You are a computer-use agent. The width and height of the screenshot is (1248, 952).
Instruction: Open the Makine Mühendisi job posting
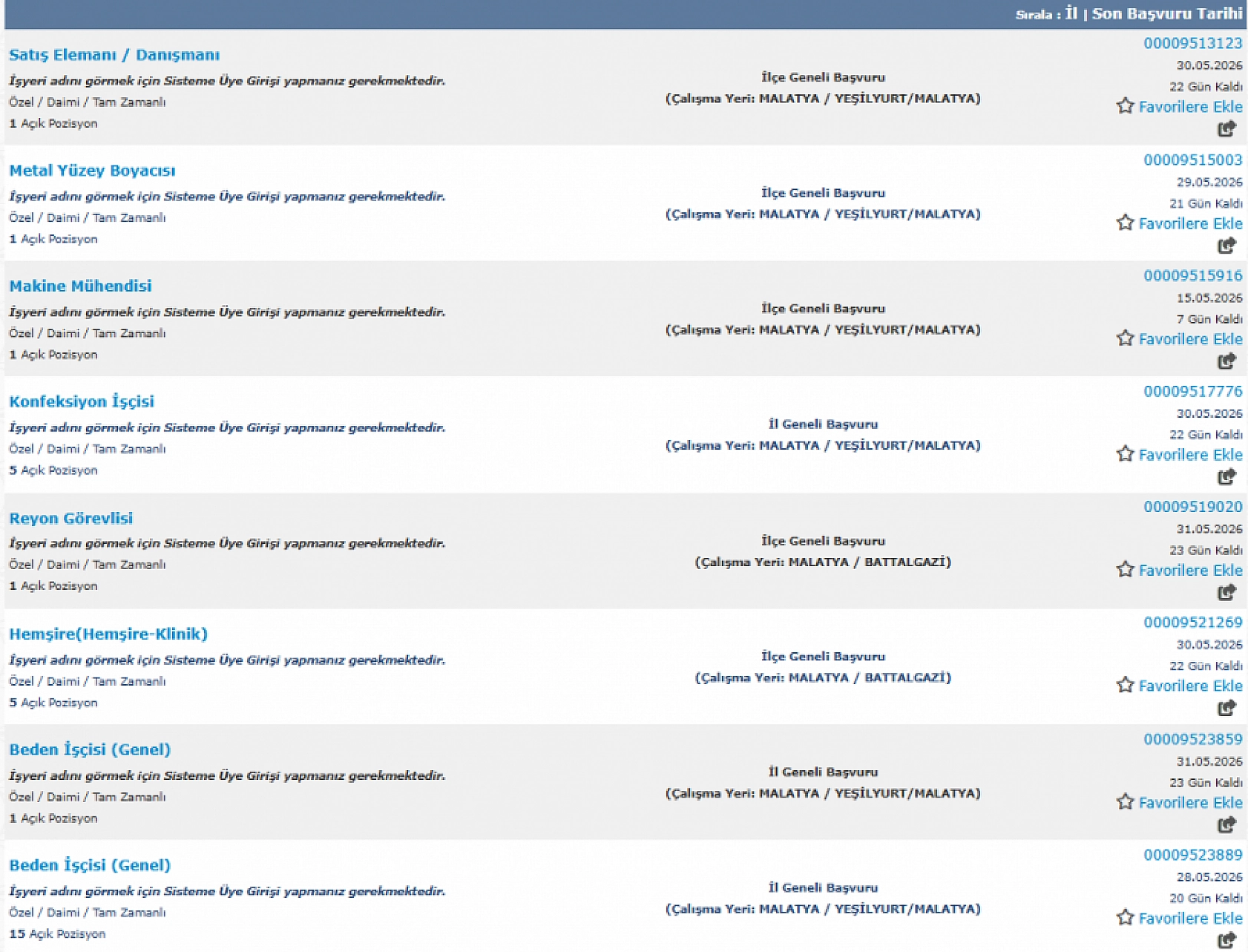(80, 286)
